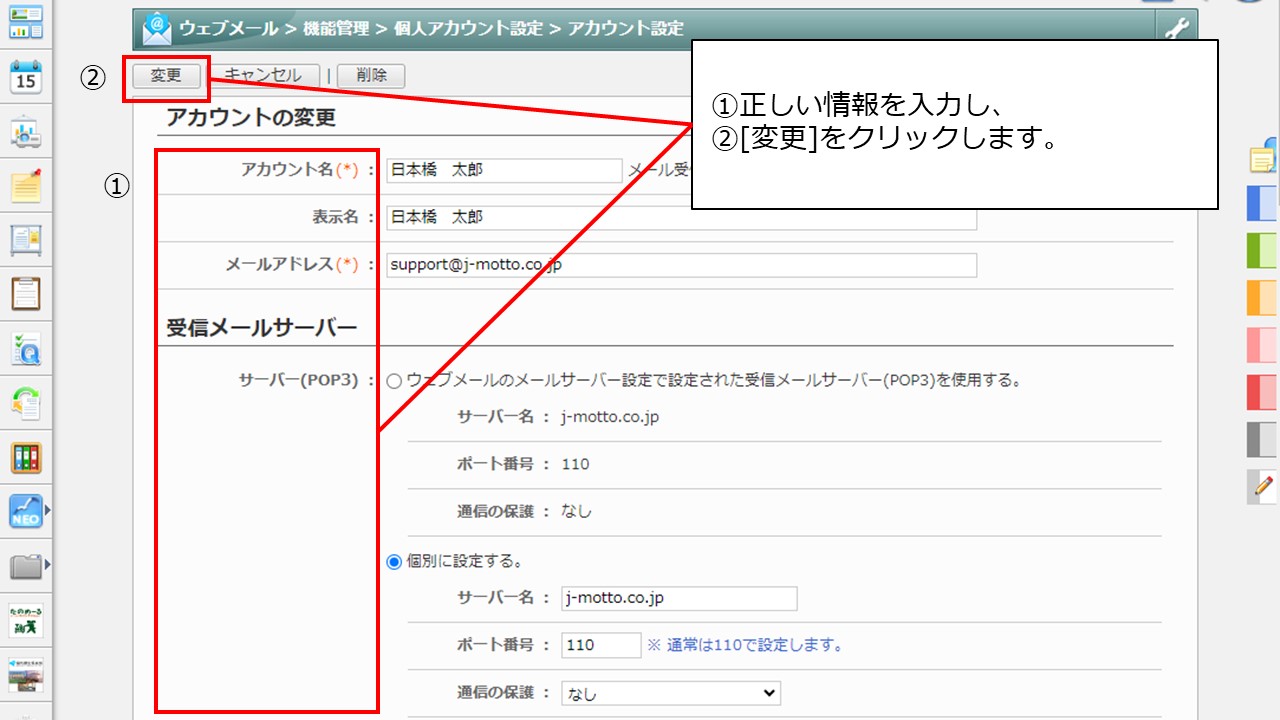
Task: Click the 'キャンセル' button
Action: click(x=262, y=75)
